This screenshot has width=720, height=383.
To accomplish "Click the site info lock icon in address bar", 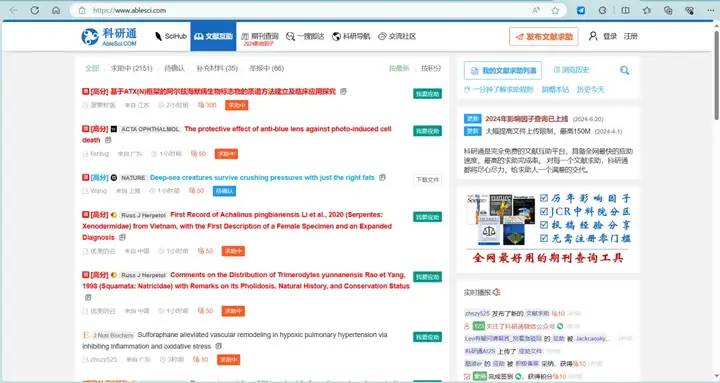I will 82,10.
